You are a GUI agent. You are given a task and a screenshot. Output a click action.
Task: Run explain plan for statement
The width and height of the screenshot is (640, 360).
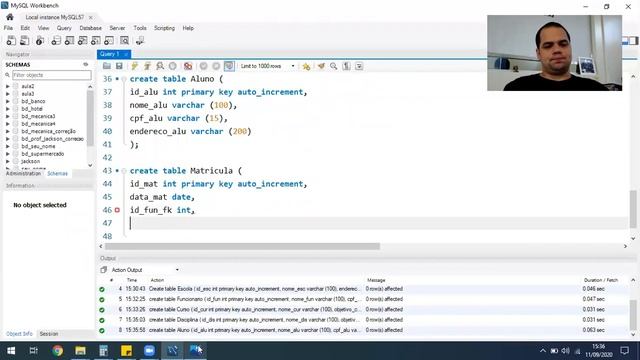click(160, 66)
